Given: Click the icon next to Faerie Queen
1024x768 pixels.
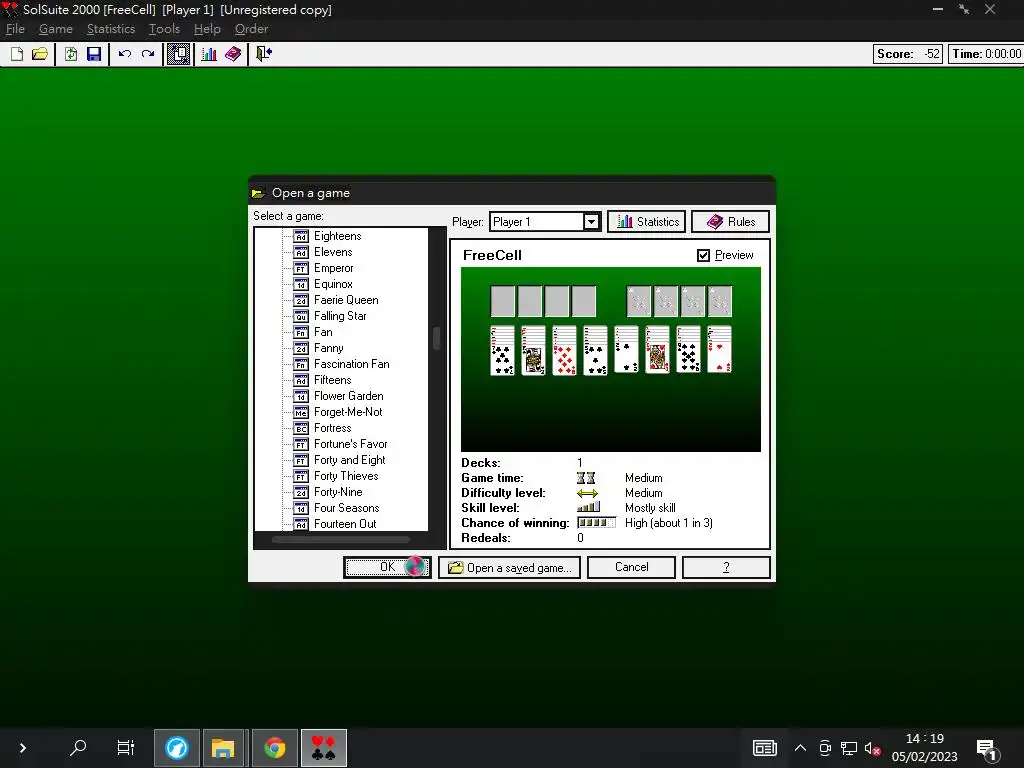Looking at the screenshot, I should pos(301,300).
